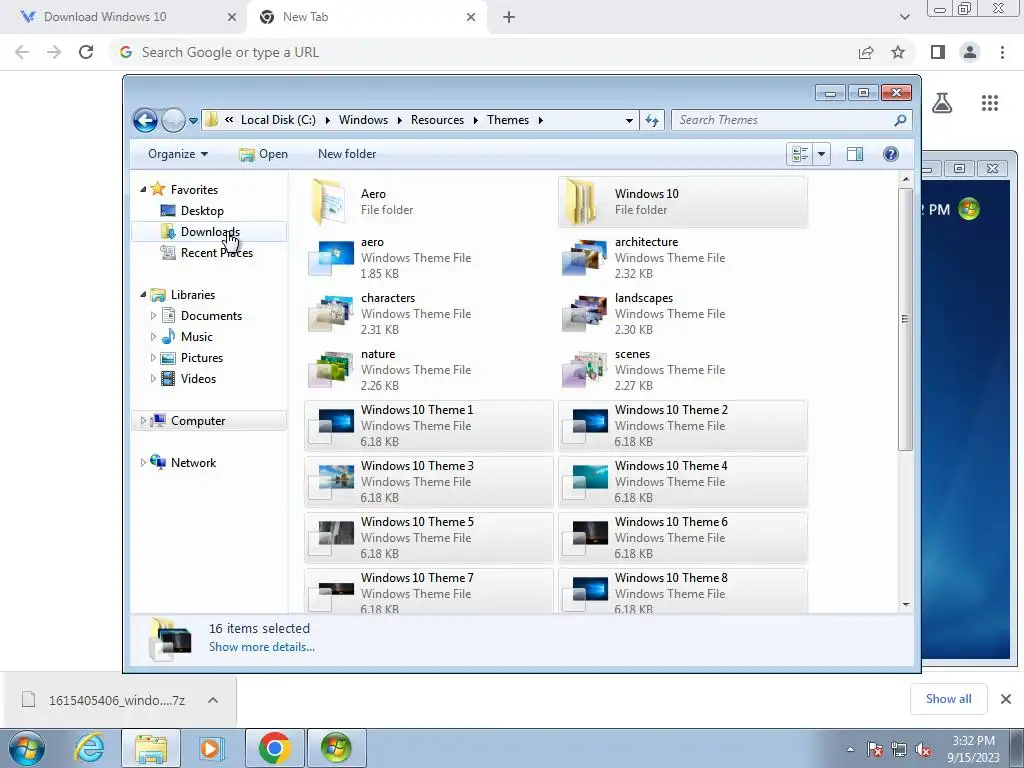The height and width of the screenshot is (768, 1024).
Task: Open Internet Explorer from taskbar
Action: click(x=89, y=748)
